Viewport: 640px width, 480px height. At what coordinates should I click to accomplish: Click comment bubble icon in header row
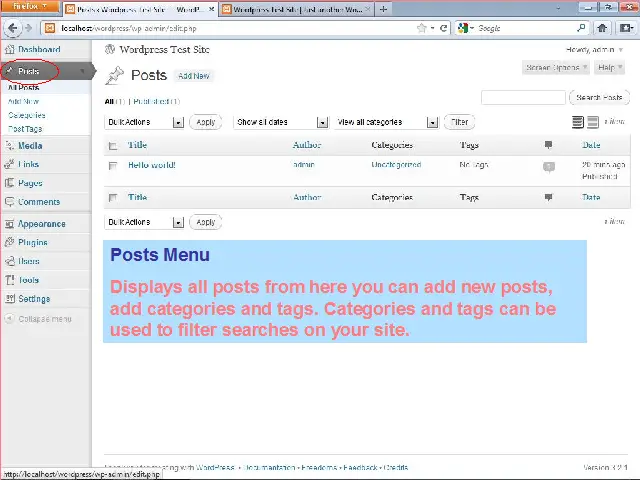pyautogui.click(x=549, y=144)
